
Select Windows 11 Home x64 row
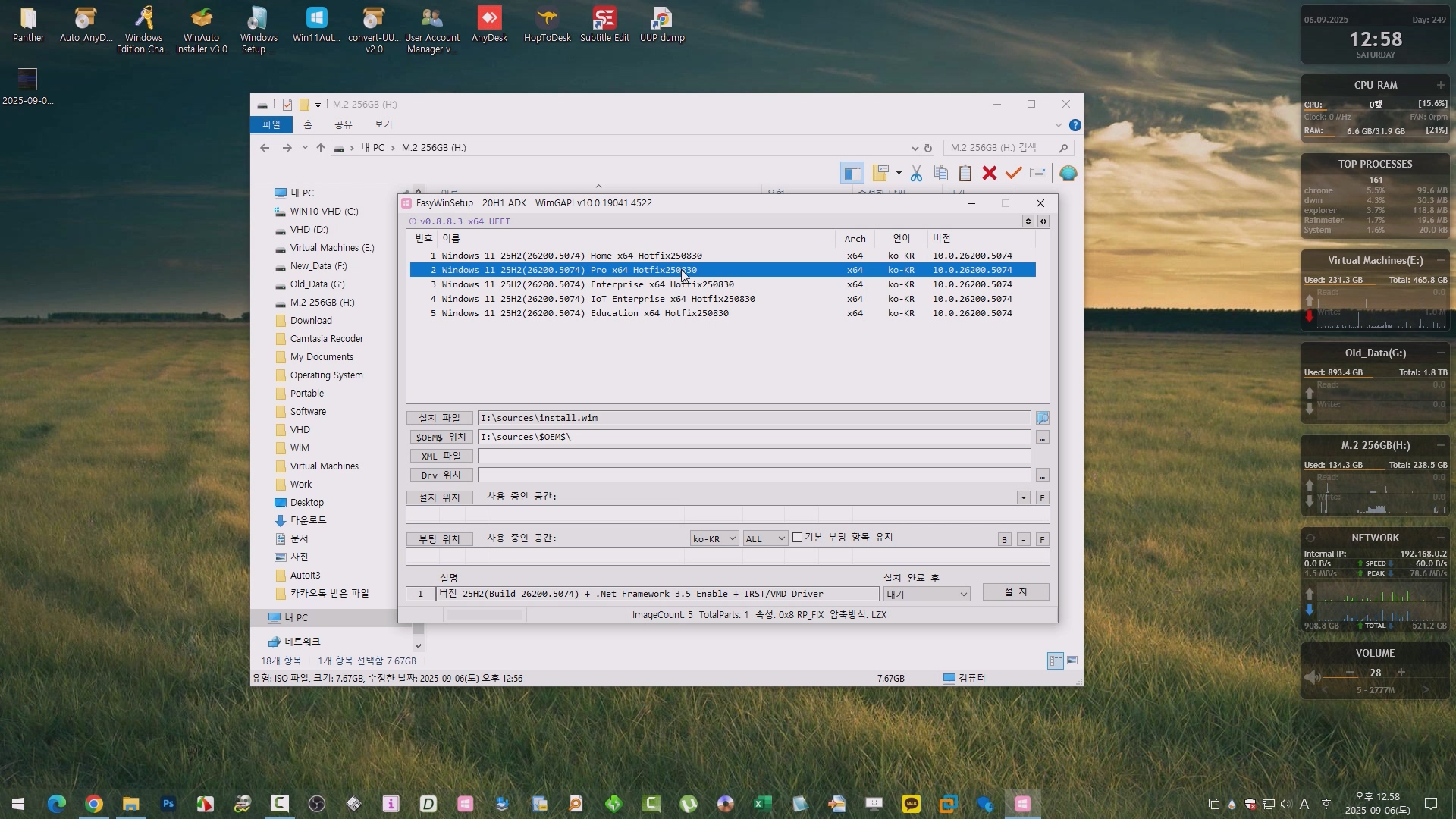pos(722,256)
